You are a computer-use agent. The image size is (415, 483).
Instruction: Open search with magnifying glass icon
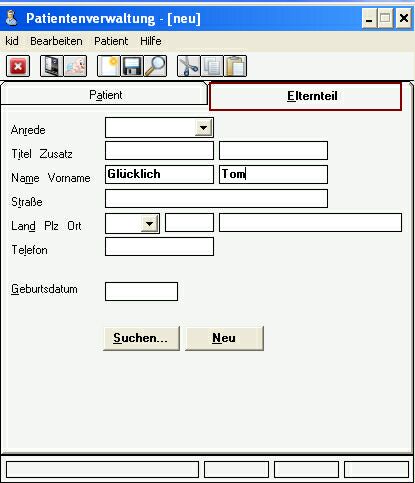[155, 66]
